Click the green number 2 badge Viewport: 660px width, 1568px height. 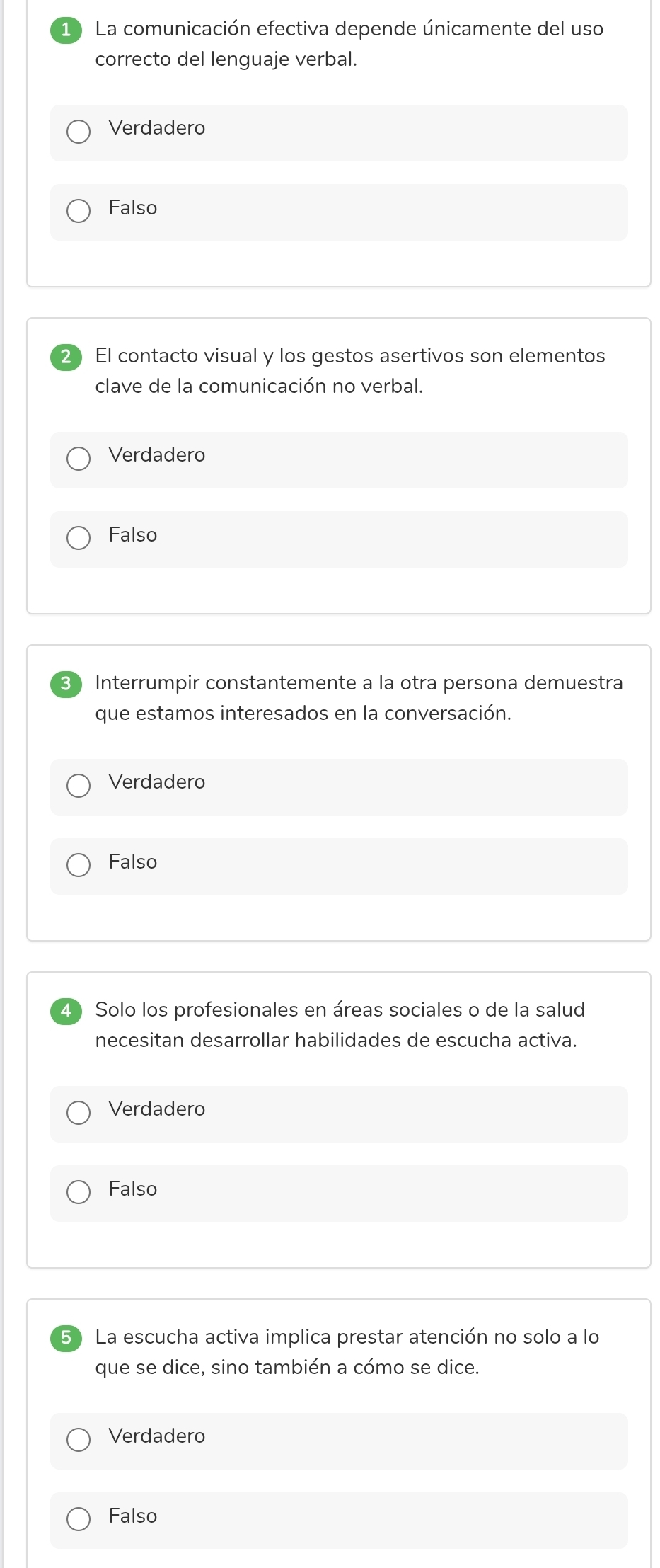(x=66, y=357)
